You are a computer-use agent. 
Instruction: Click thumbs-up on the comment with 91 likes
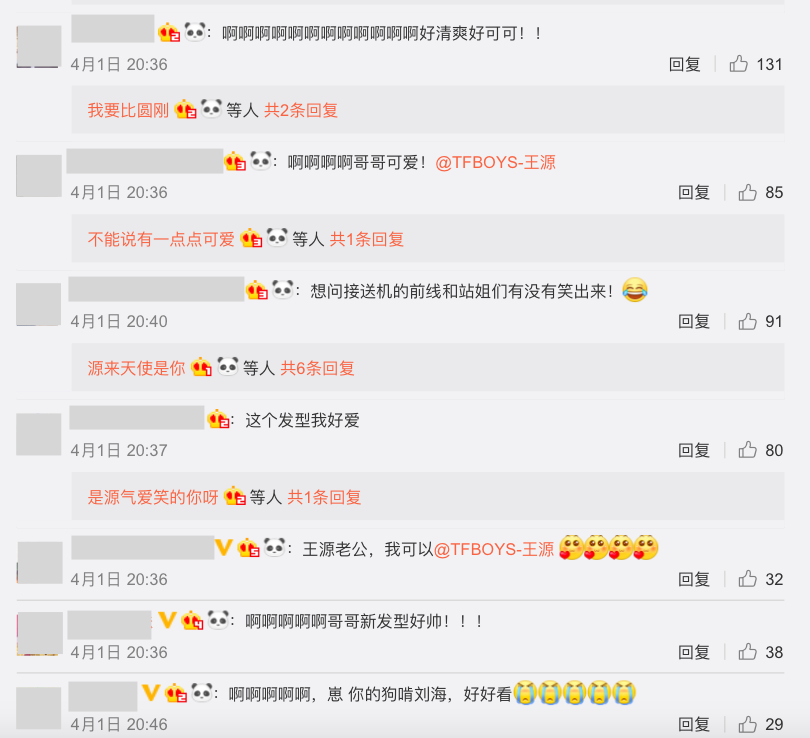[747, 321]
